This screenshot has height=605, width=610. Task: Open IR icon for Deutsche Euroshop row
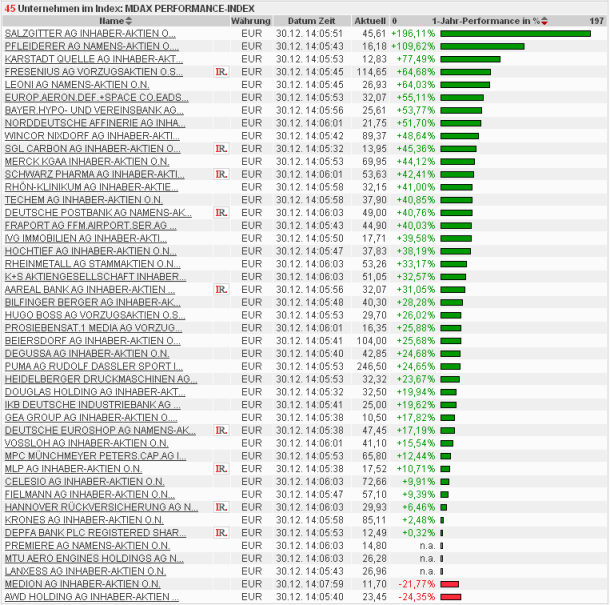click(x=221, y=430)
